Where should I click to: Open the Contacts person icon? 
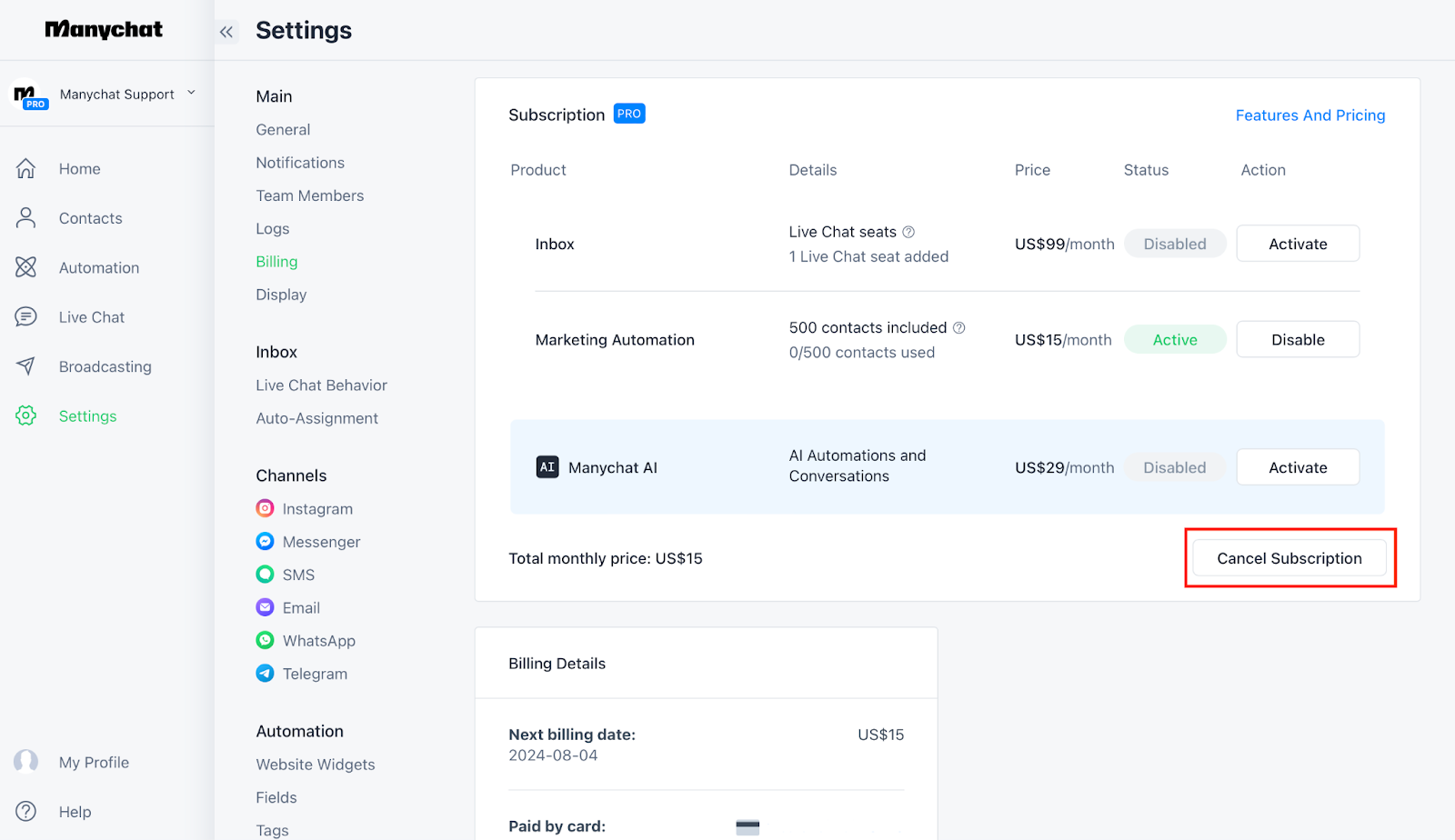25,217
